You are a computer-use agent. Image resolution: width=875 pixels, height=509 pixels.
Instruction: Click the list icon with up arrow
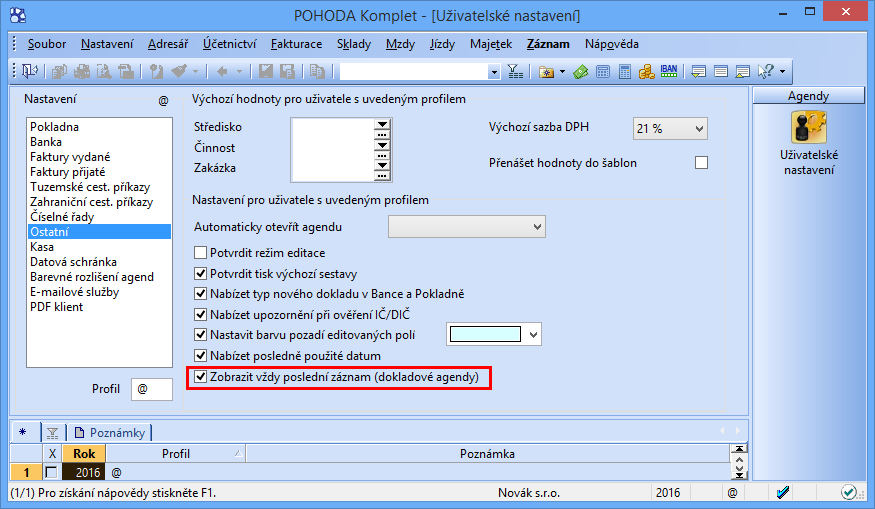(x=743, y=71)
